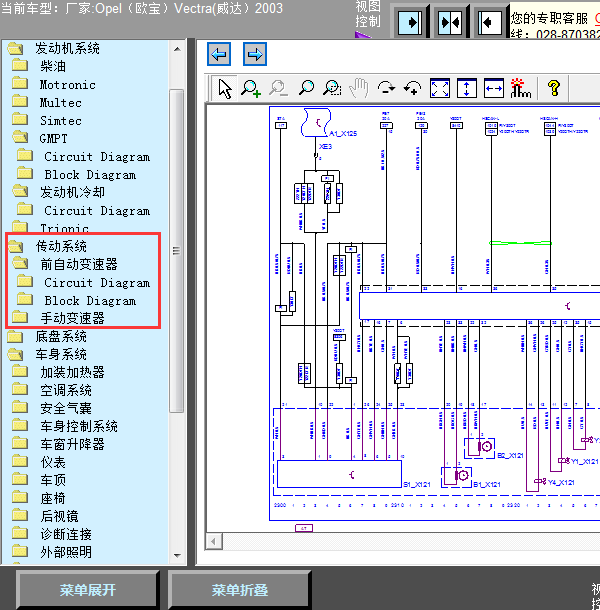Image resolution: width=600 pixels, height=610 pixels.
Task: Click the tree scrollbar up arrow
Action: click(177, 49)
